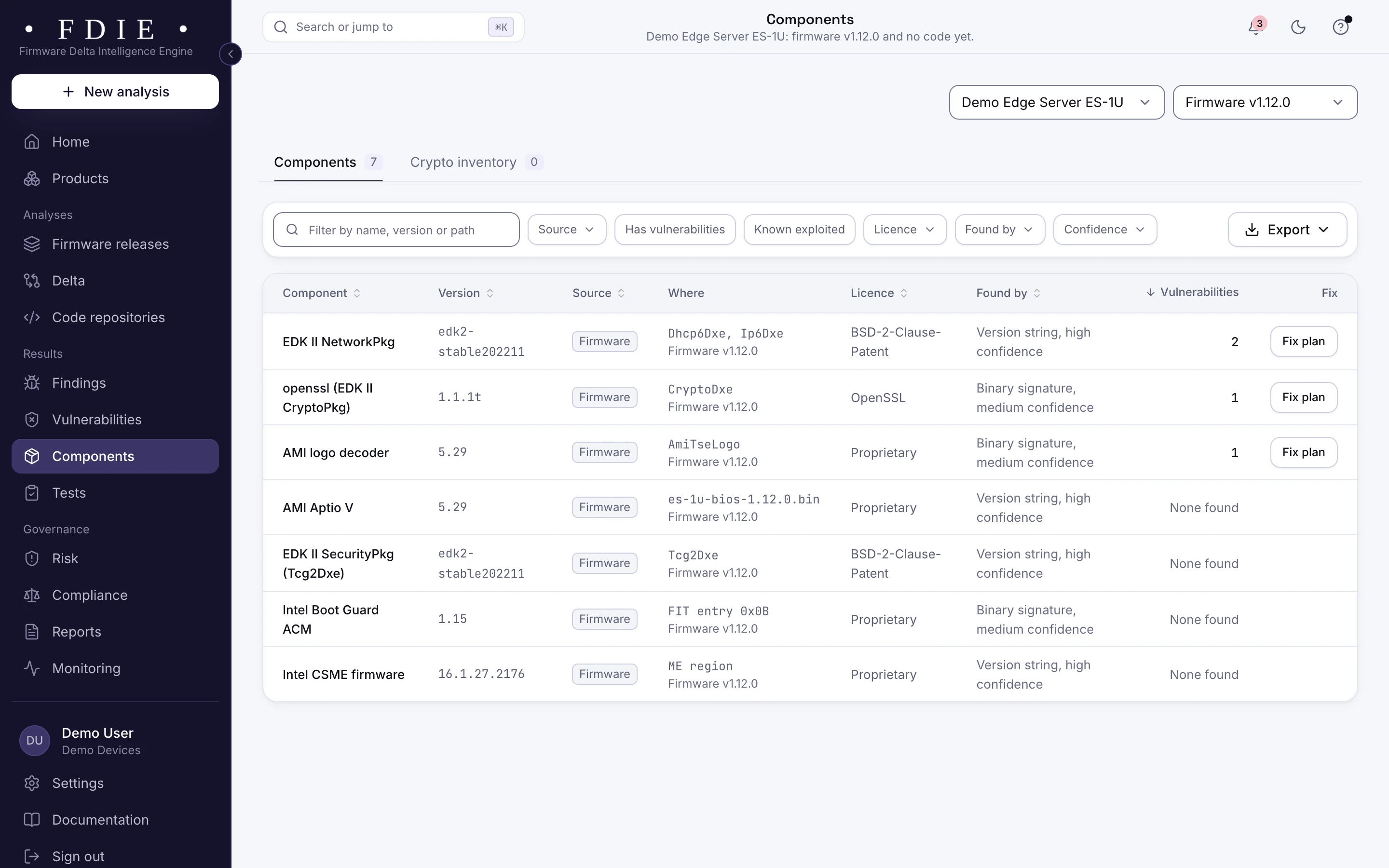Open the Firmware v1.12.0 version selector
Viewport: 1389px width, 868px height.
pyautogui.click(x=1265, y=102)
